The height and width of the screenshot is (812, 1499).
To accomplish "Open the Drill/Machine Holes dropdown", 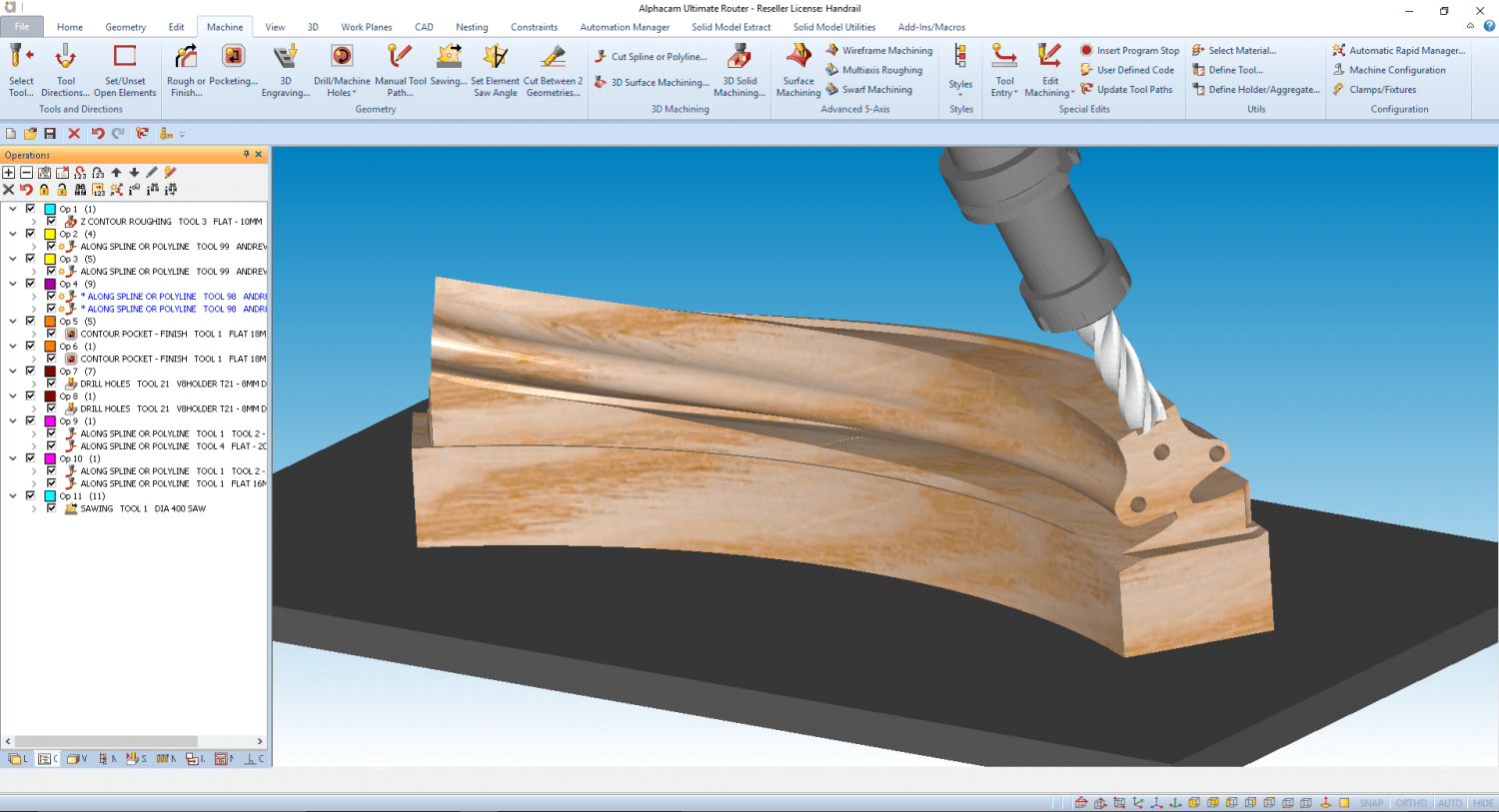I will point(342,69).
